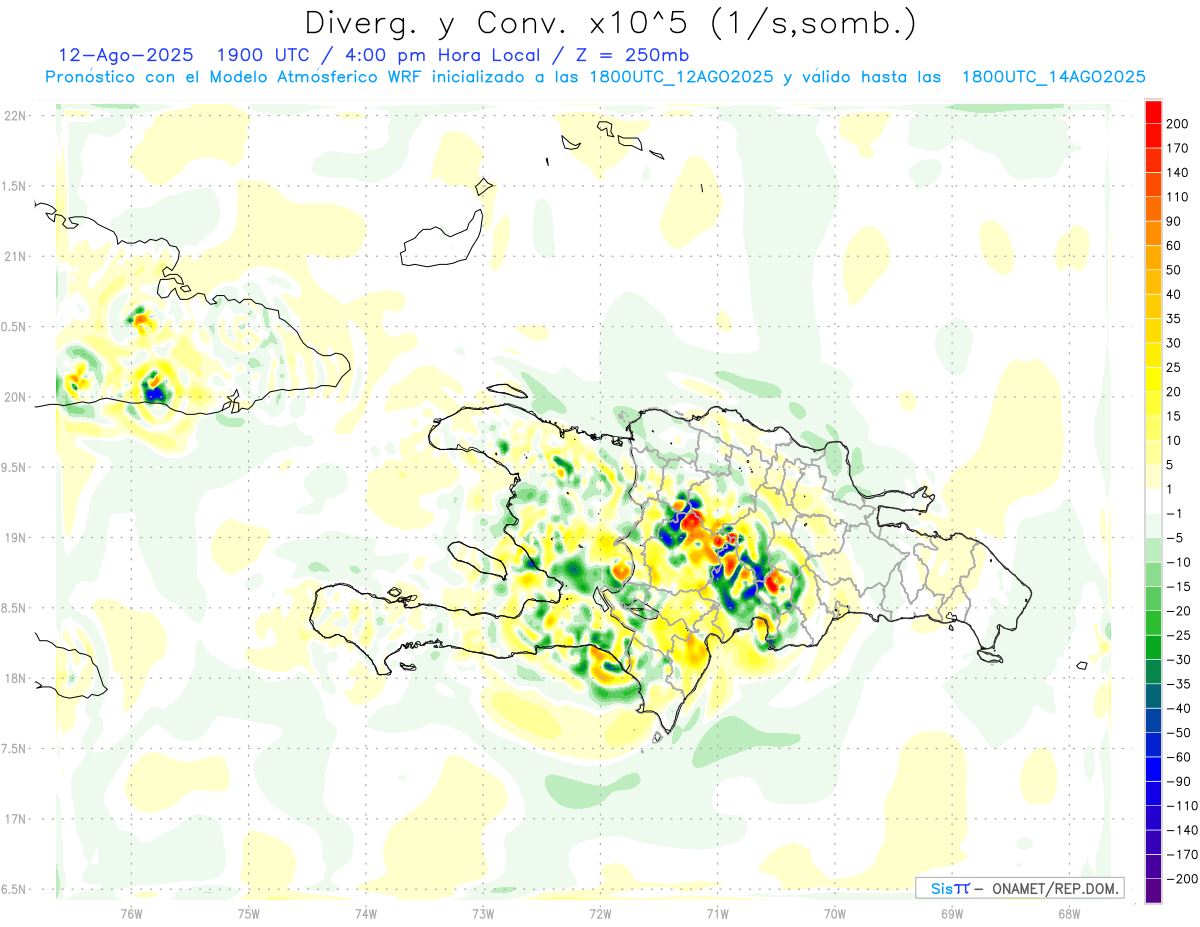This screenshot has width=1200, height=927.
Task: Click the '75W' longitude label
Action: click(248, 913)
